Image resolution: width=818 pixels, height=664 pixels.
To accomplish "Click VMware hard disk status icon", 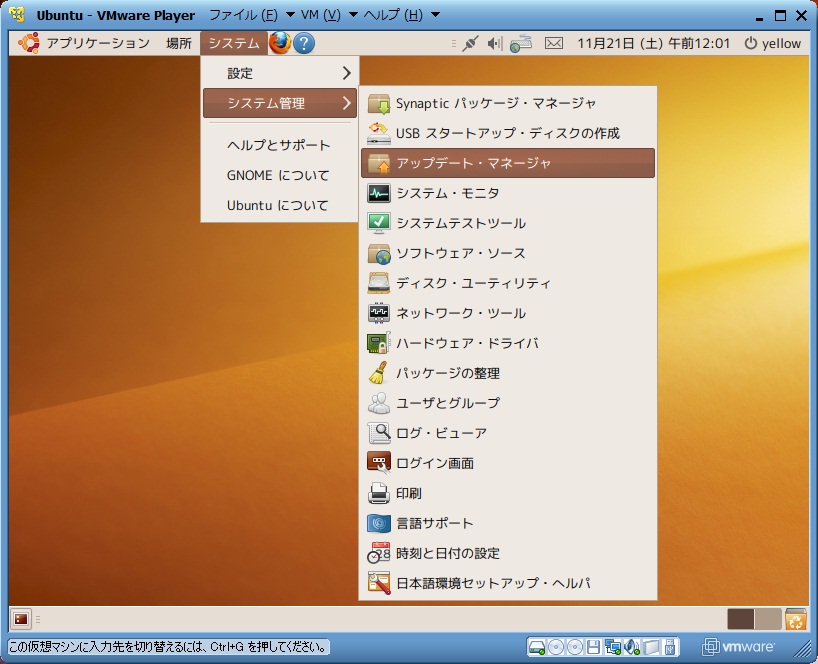I will [536, 647].
